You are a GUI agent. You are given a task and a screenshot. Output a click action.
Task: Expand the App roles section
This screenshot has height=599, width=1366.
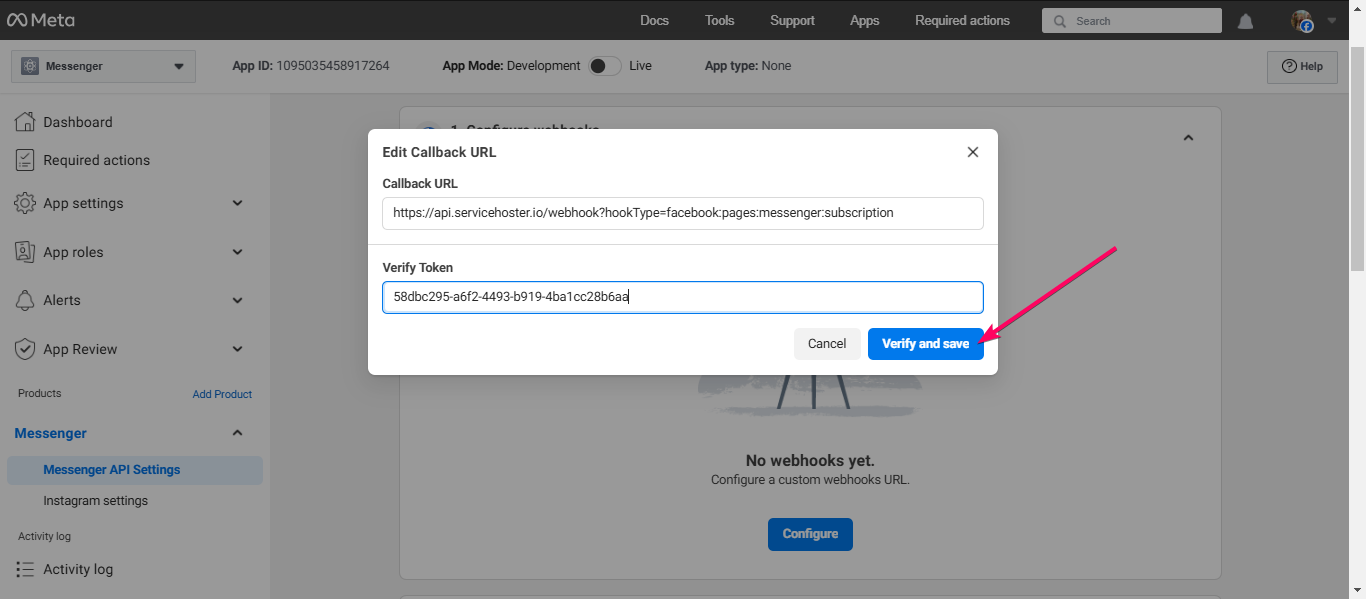(238, 252)
